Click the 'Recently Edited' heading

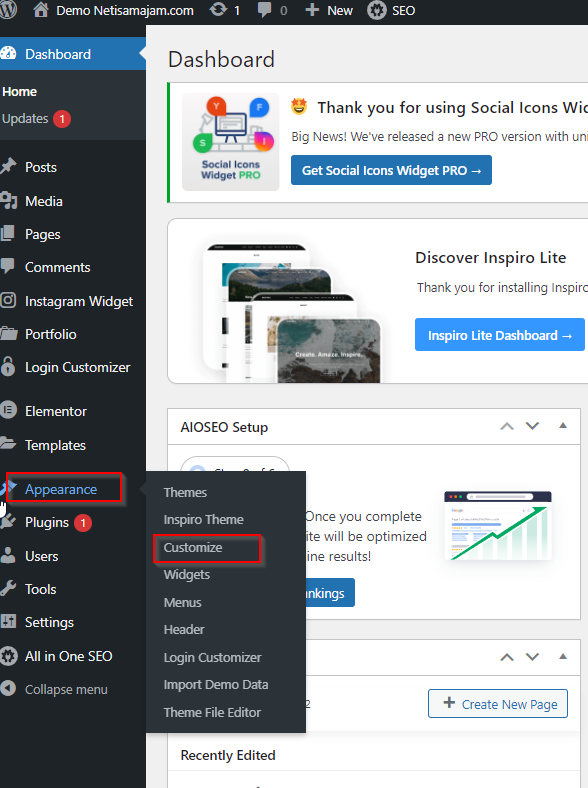coord(228,755)
